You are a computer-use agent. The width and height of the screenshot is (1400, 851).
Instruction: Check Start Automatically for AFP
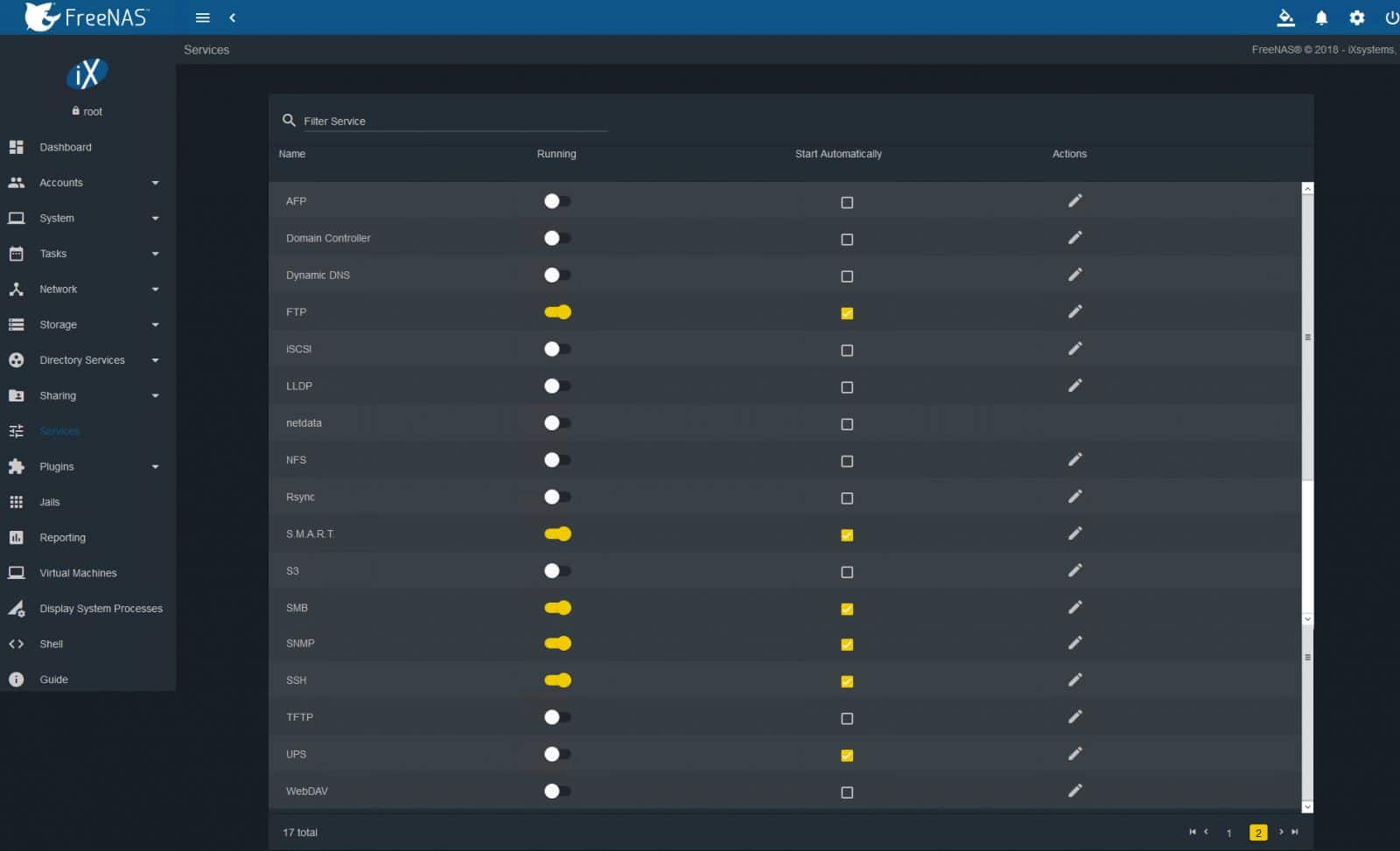click(x=846, y=202)
